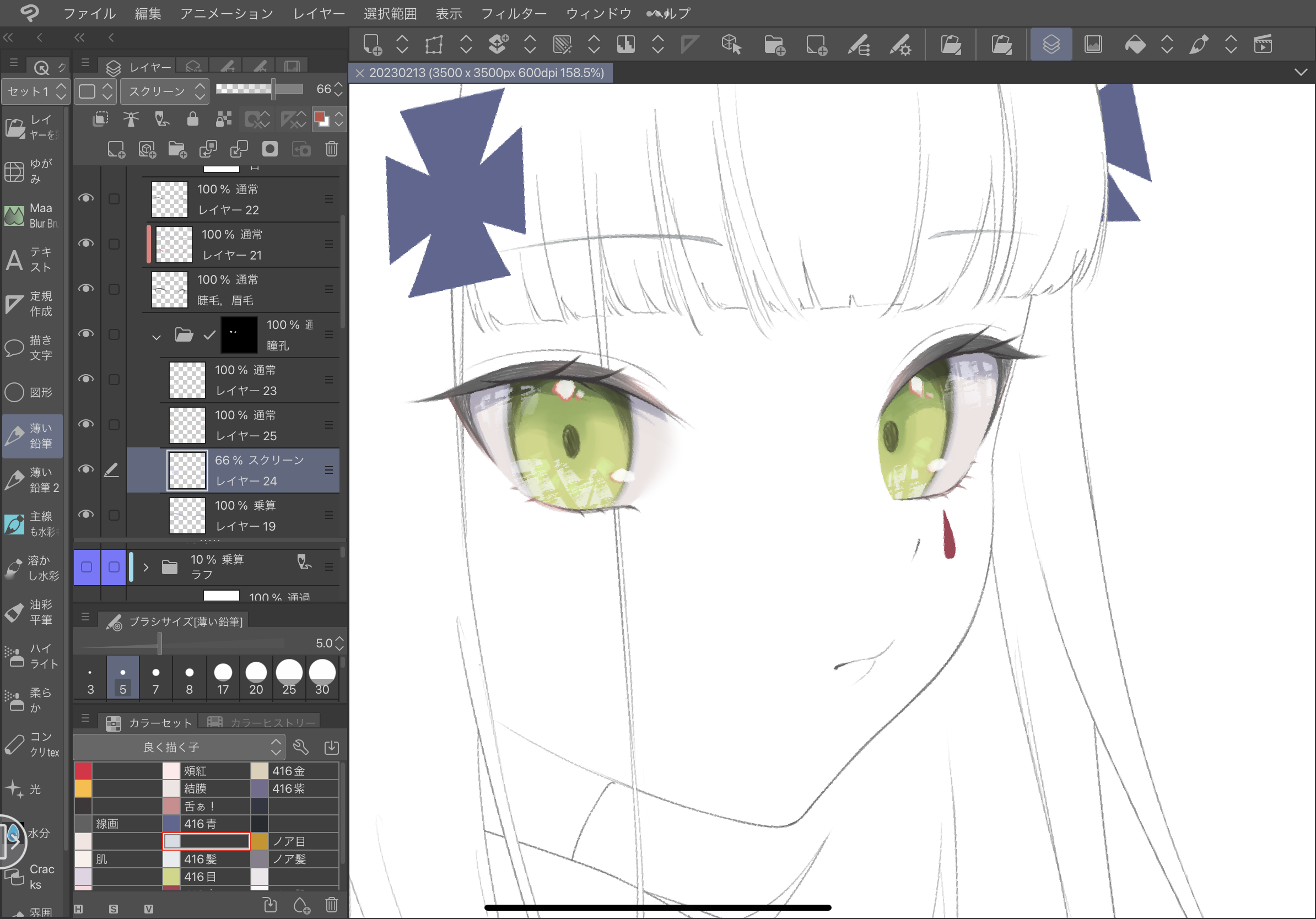Image resolution: width=1316 pixels, height=919 pixels.
Task: Collapse the 瞳孔 layer folder
Action: (156, 337)
